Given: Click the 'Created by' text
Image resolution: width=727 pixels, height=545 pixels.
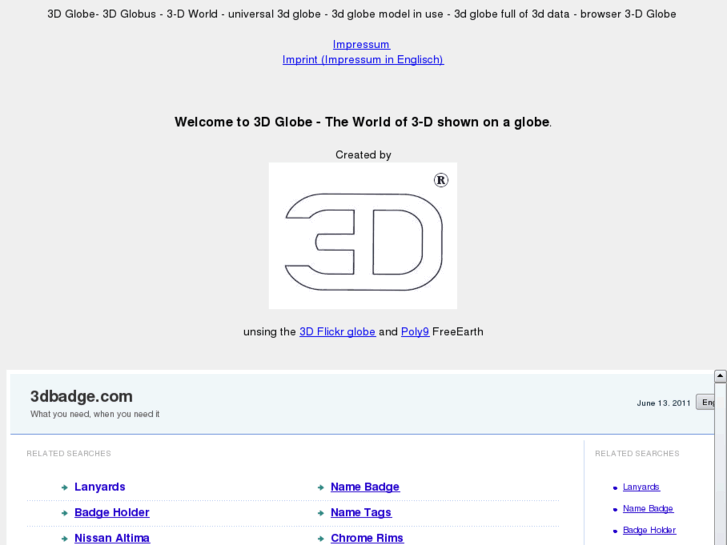Looking at the screenshot, I should tap(363, 155).
